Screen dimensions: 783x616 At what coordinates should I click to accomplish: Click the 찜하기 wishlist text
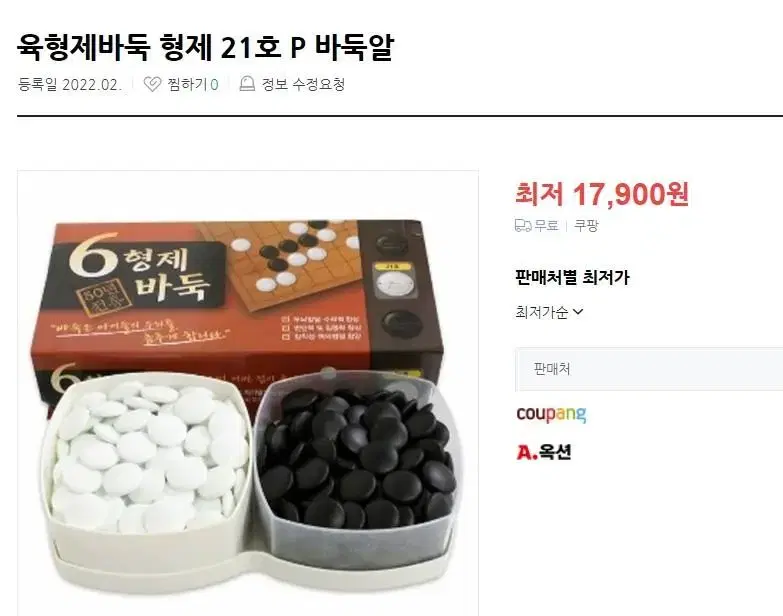coord(187,84)
